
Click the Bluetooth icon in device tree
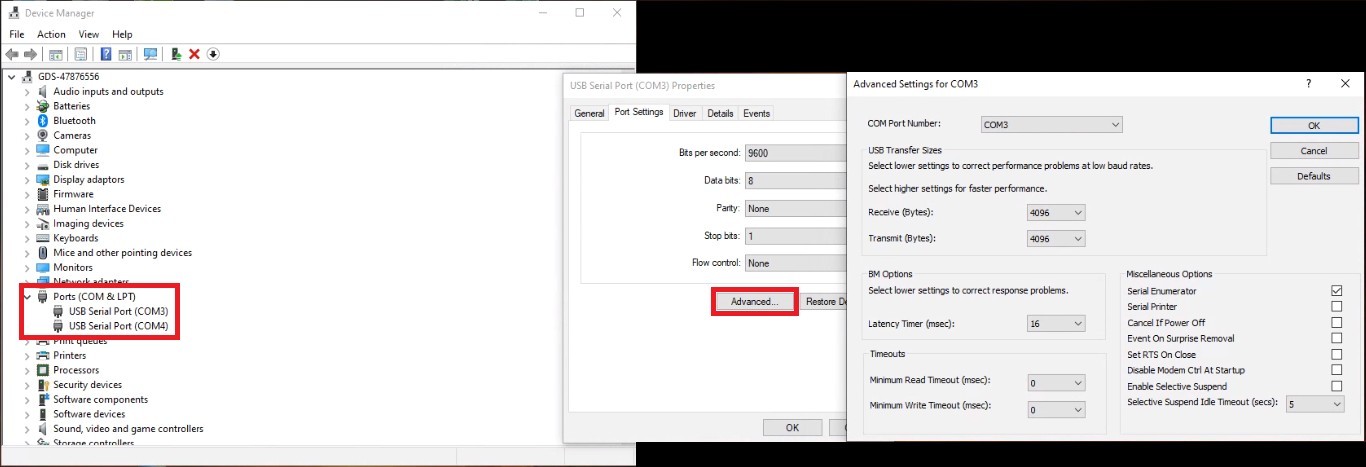tap(43, 121)
